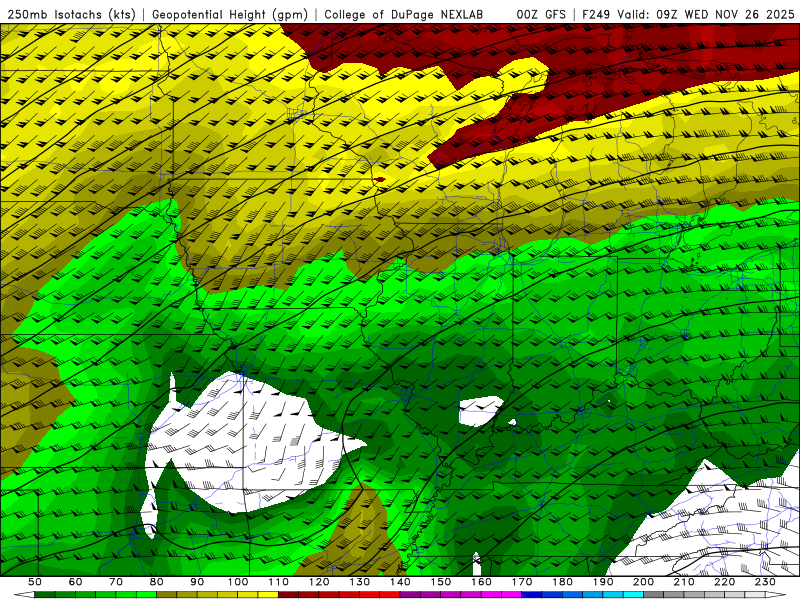Image resolution: width=800 pixels, height=600 pixels.
Task: Click the '210' label on the color scale
Action: click(x=684, y=582)
